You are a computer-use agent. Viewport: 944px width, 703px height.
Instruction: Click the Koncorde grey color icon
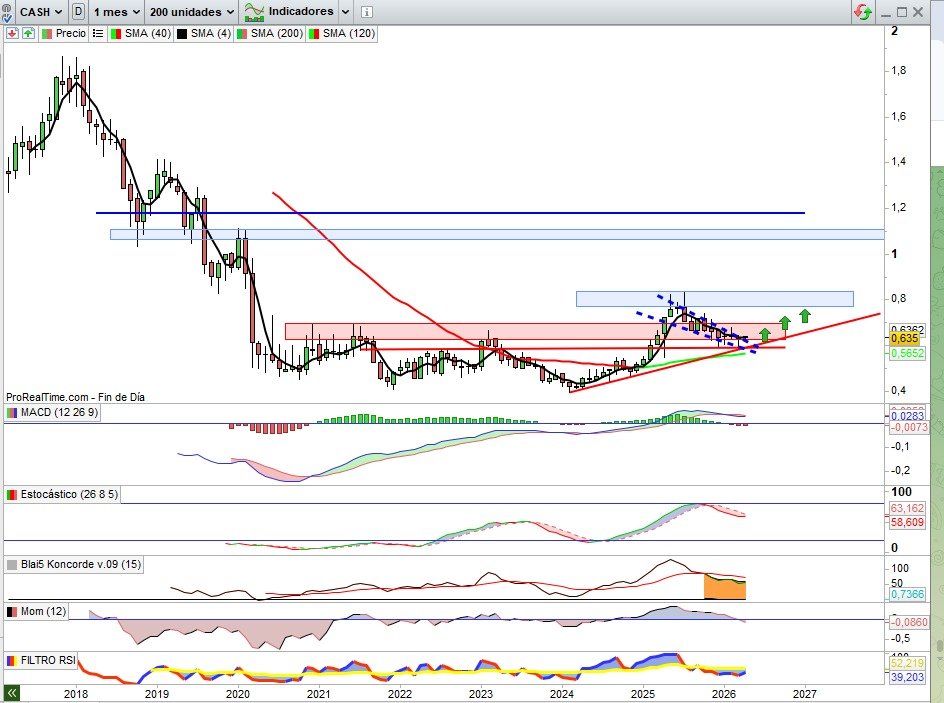[11, 565]
